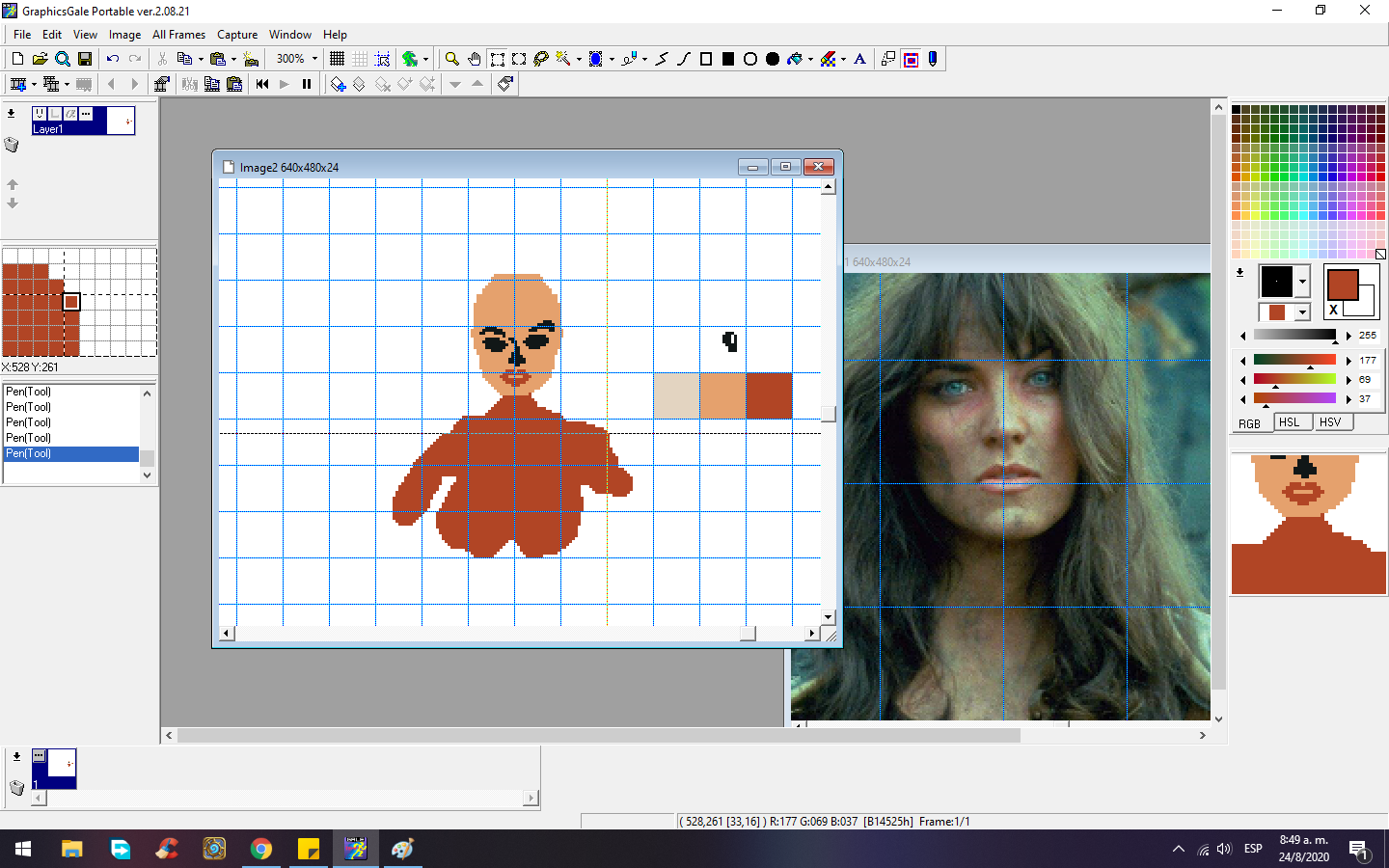1389x868 pixels.
Task: Open the File menu
Action: [x=22, y=35]
